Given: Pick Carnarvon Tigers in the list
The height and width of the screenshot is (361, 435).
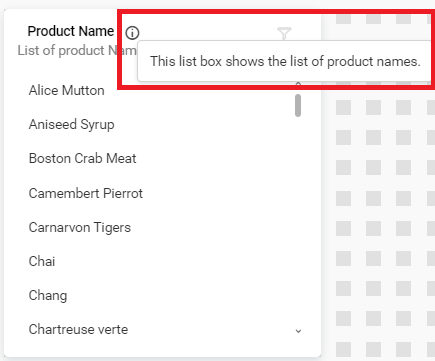Looking at the screenshot, I should tap(80, 228).
